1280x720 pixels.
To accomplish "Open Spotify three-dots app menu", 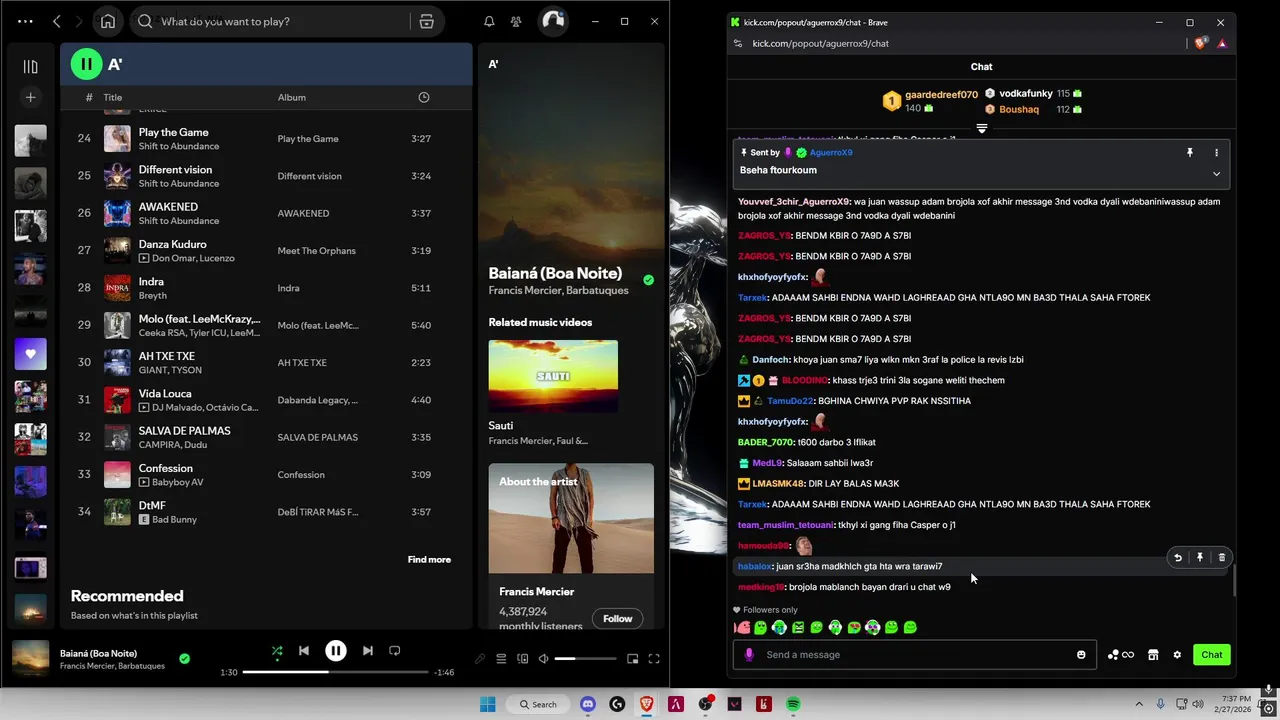I will (25, 21).
